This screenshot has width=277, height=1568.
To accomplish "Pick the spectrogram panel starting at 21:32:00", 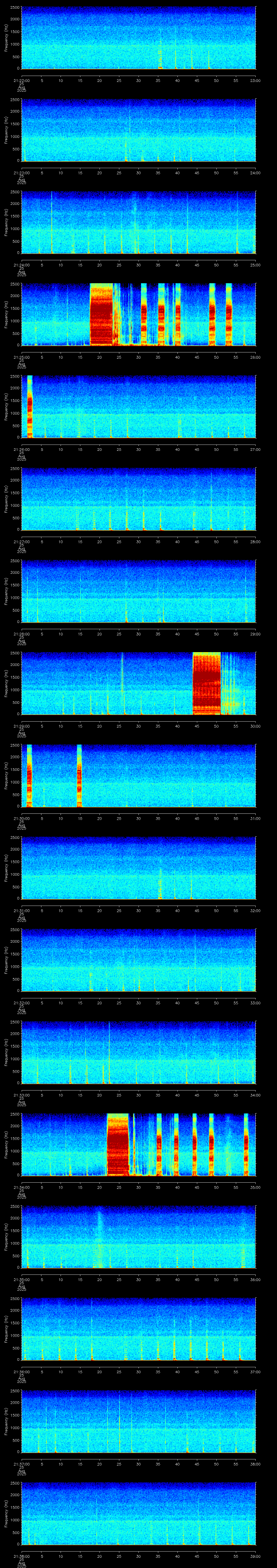I will (138, 960).
